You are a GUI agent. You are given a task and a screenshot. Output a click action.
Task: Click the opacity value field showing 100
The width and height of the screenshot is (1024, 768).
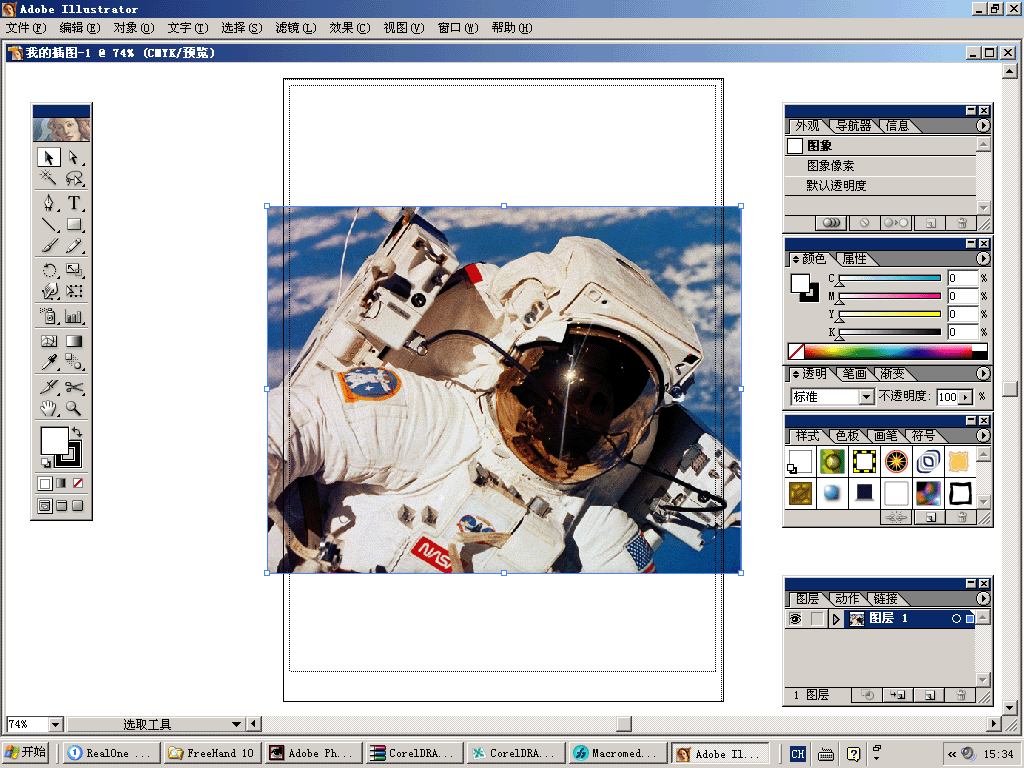tap(948, 396)
